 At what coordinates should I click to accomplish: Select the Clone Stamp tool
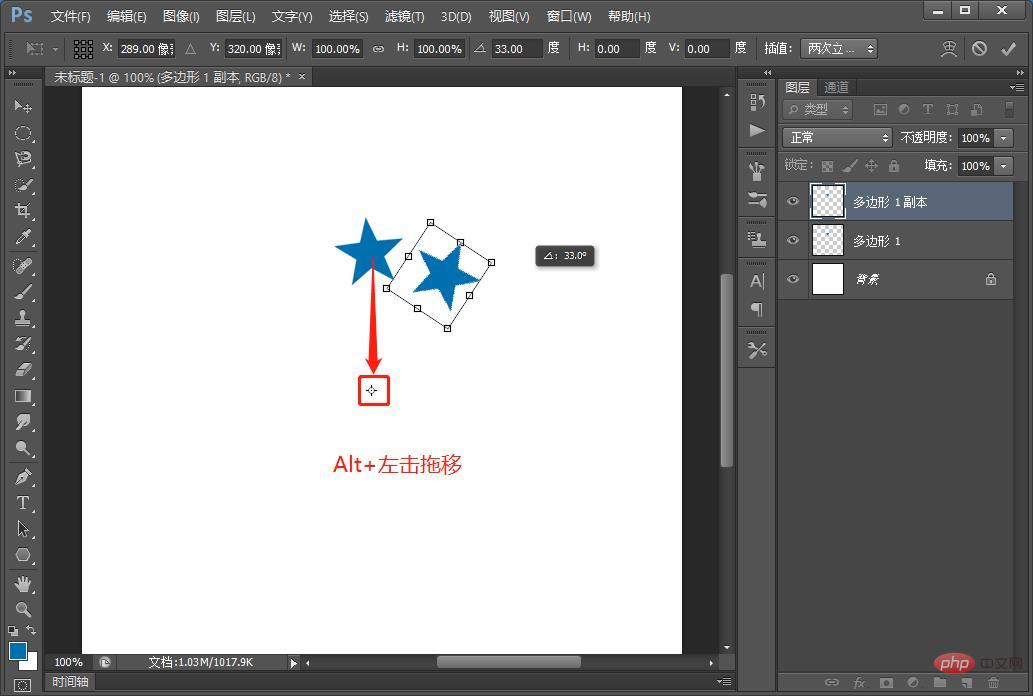click(x=23, y=318)
